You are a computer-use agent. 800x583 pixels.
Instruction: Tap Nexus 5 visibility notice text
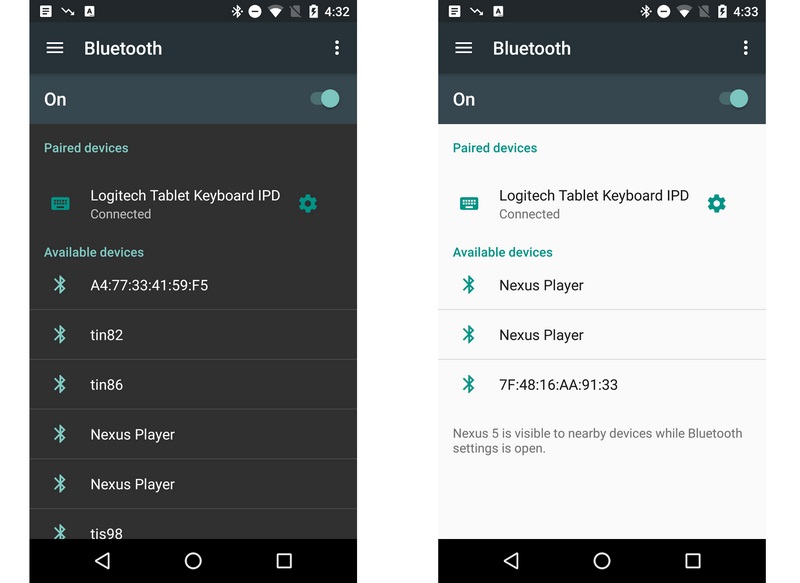click(x=597, y=441)
